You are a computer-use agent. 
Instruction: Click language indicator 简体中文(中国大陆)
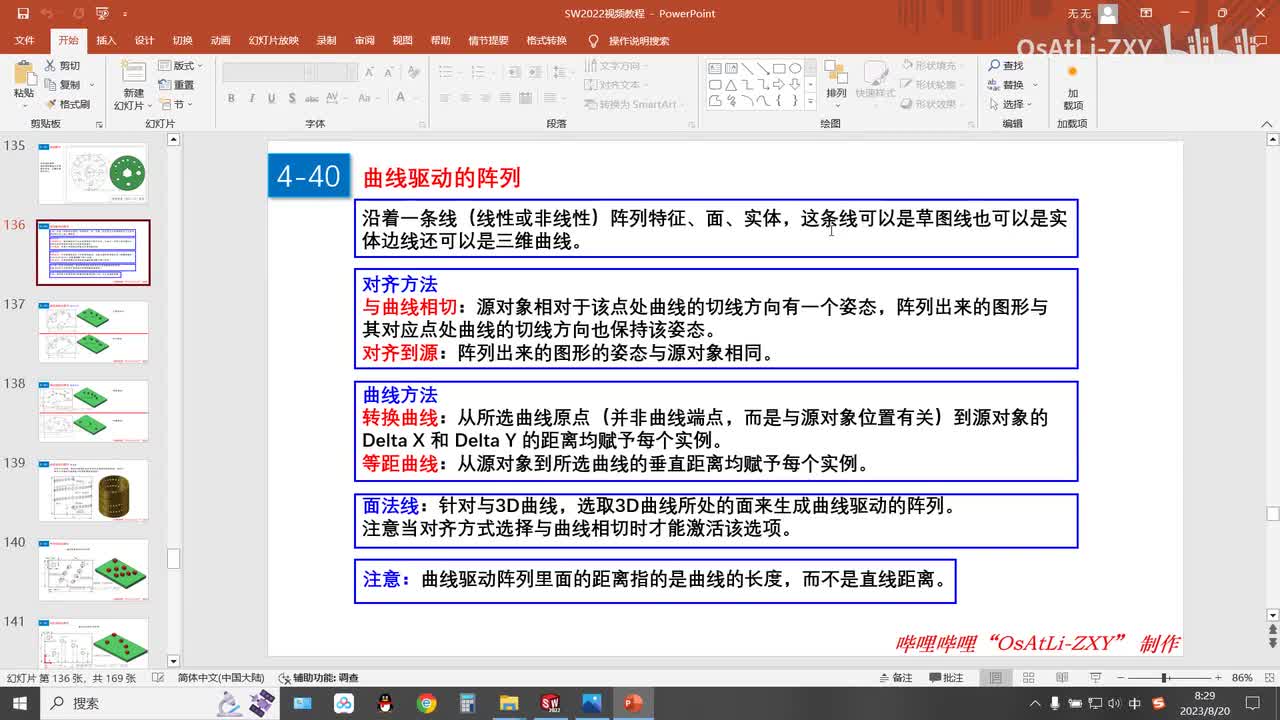pyautogui.click(x=221, y=678)
